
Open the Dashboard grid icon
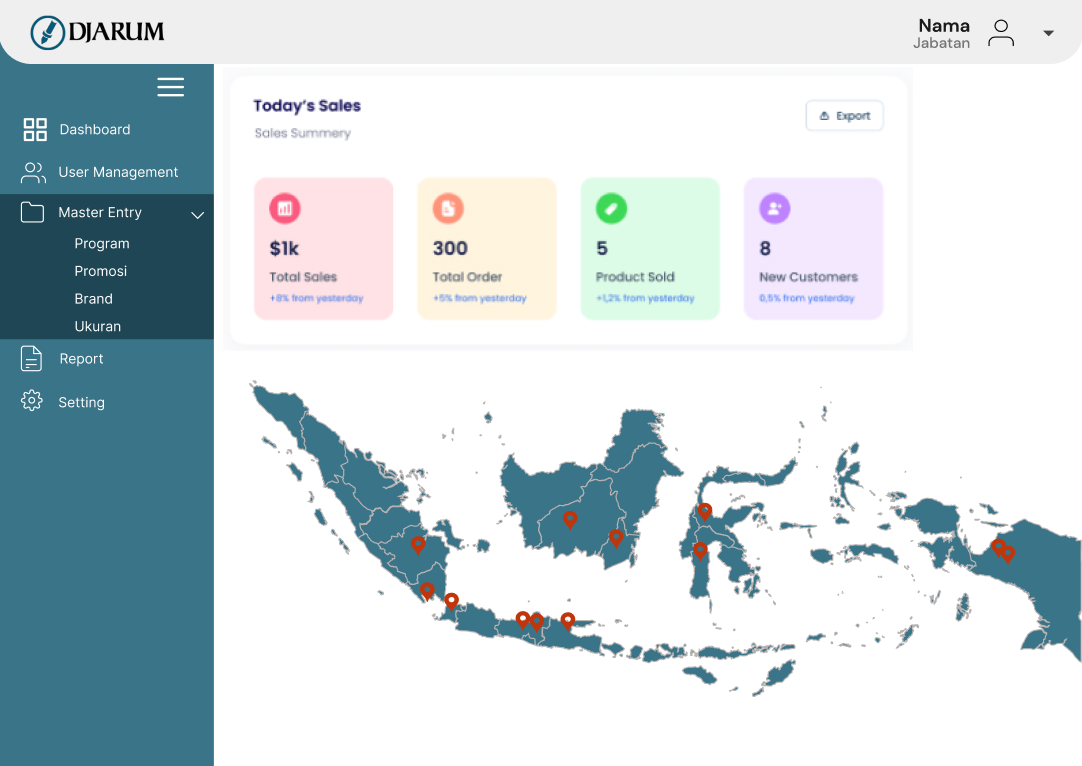pos(35,129)
